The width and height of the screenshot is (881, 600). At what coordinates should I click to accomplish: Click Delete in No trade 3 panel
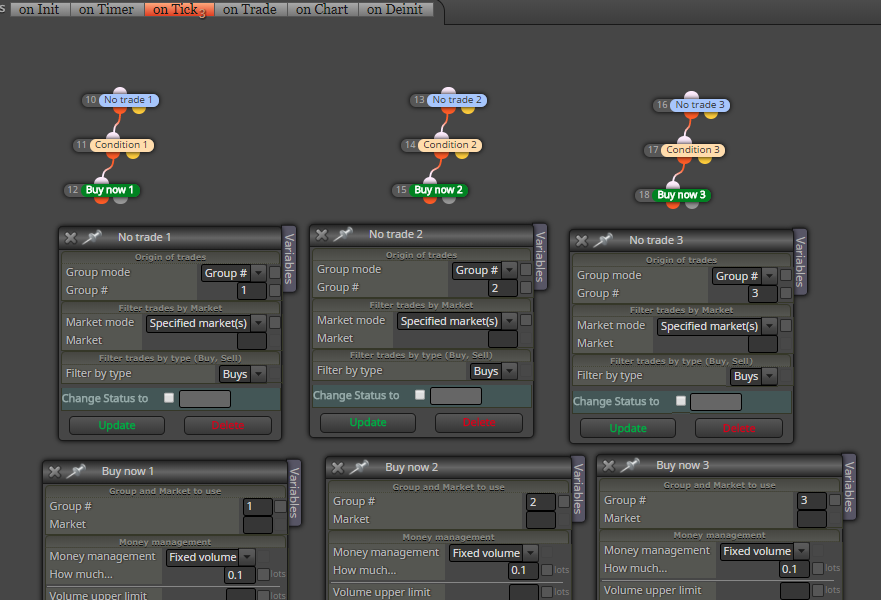click(739, 428)
